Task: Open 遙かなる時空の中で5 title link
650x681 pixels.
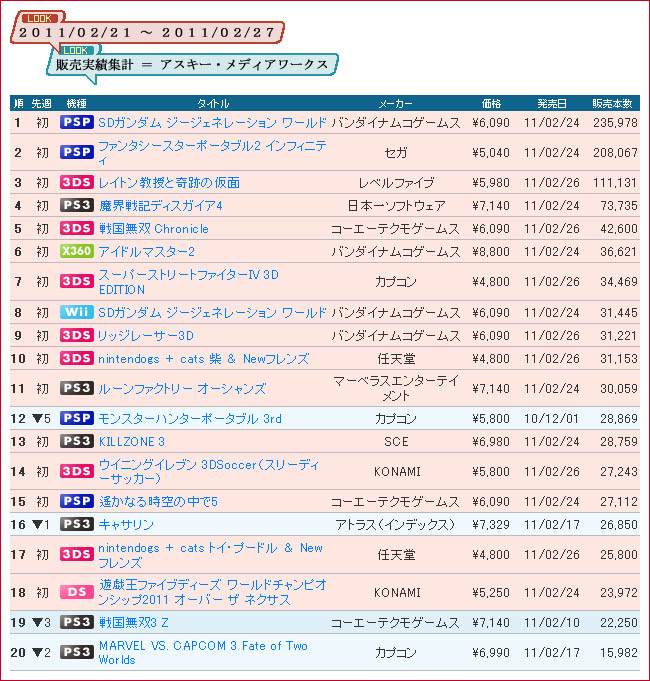Action: tap(158, 502)
